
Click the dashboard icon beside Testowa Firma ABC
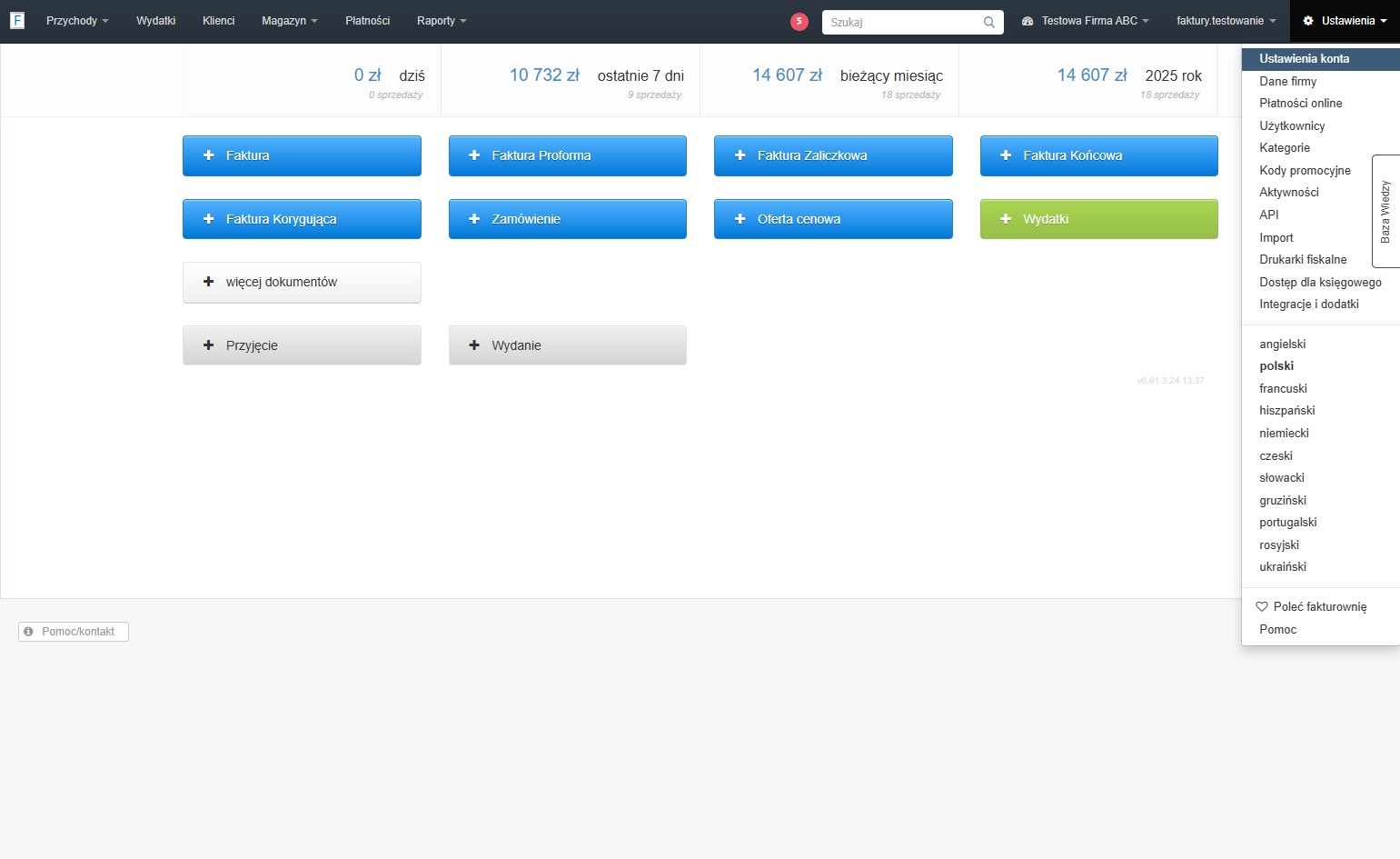(1028, 21)
